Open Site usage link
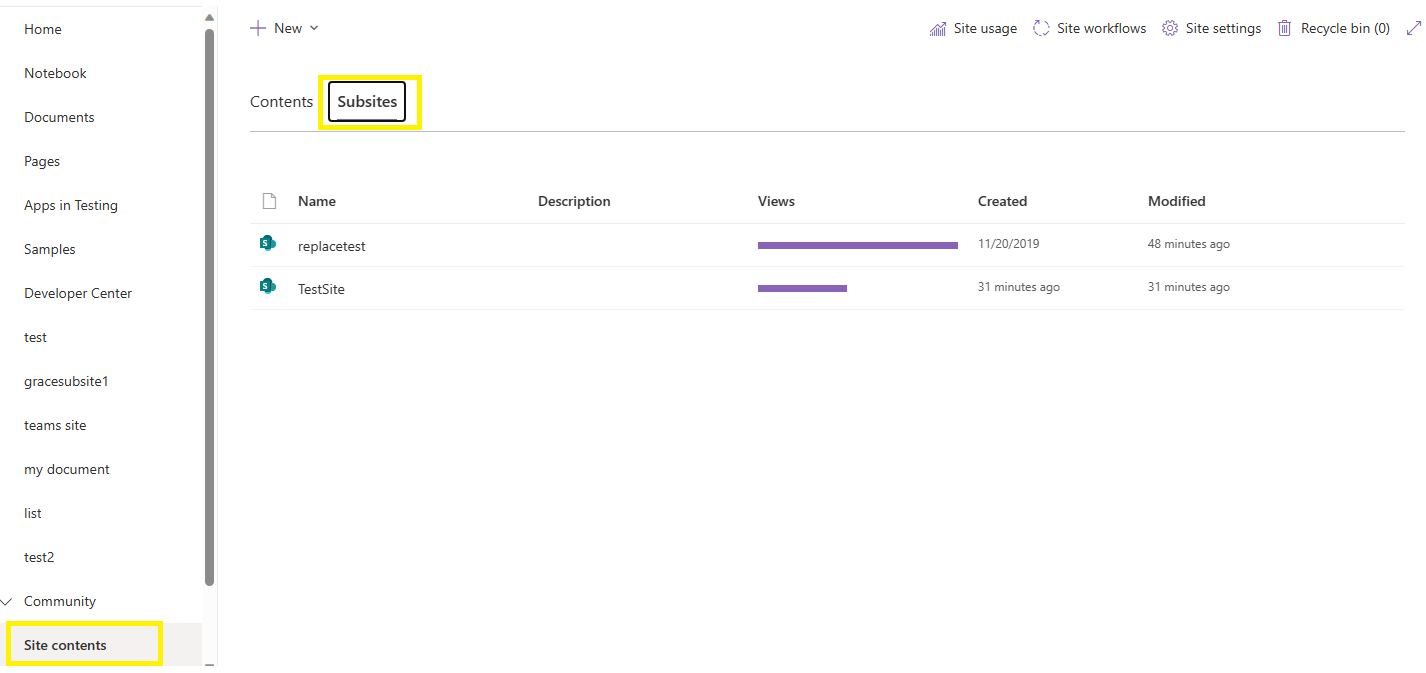 point(985,28)
